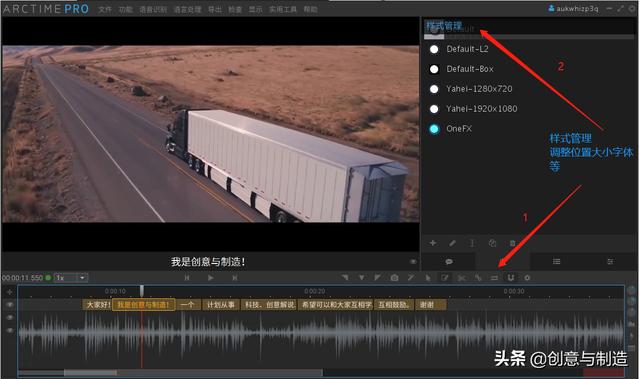Viewport: 640px width, 379px height.
Task: Select the Default-L2 style radio button
Action: (x=434, y=49)
